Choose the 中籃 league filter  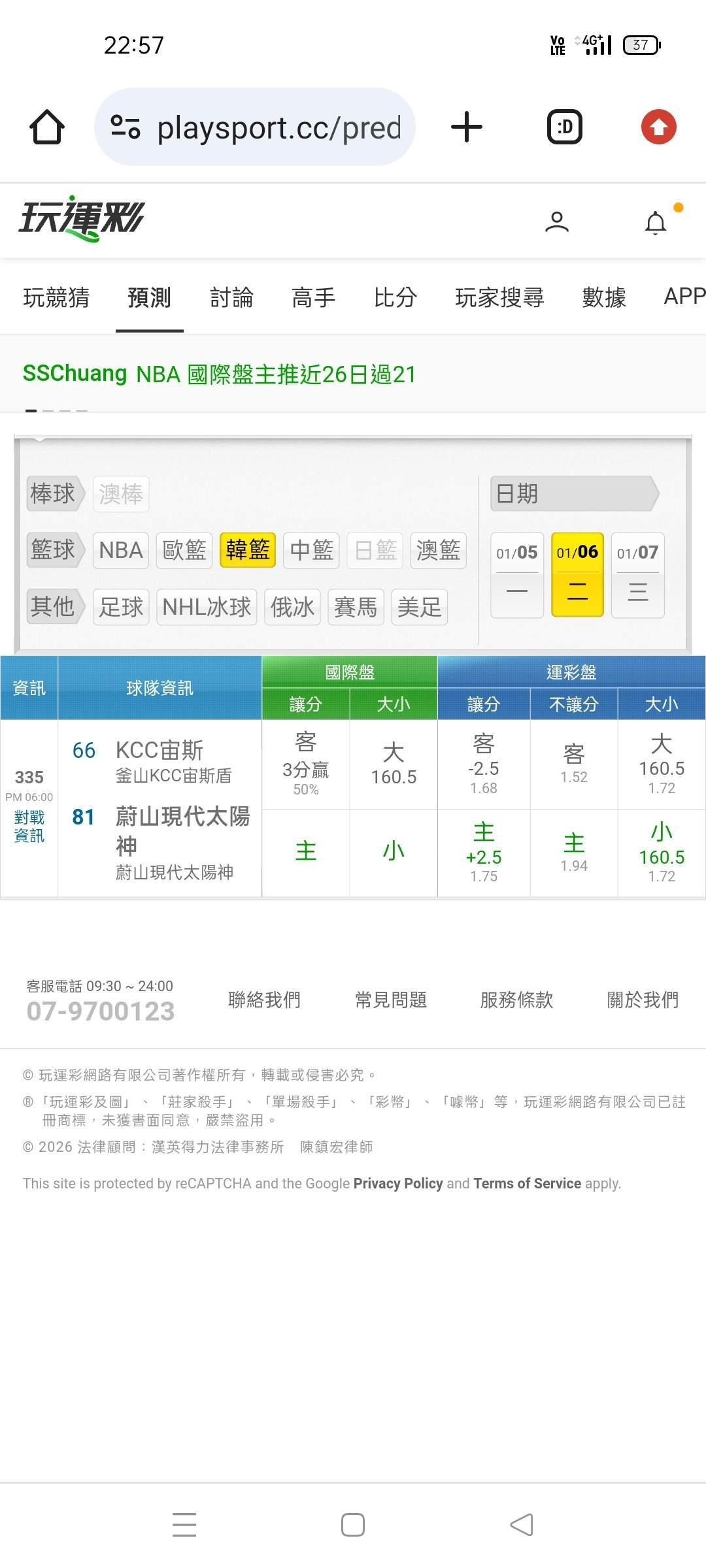pyautogui.click(x=311, y=550)
